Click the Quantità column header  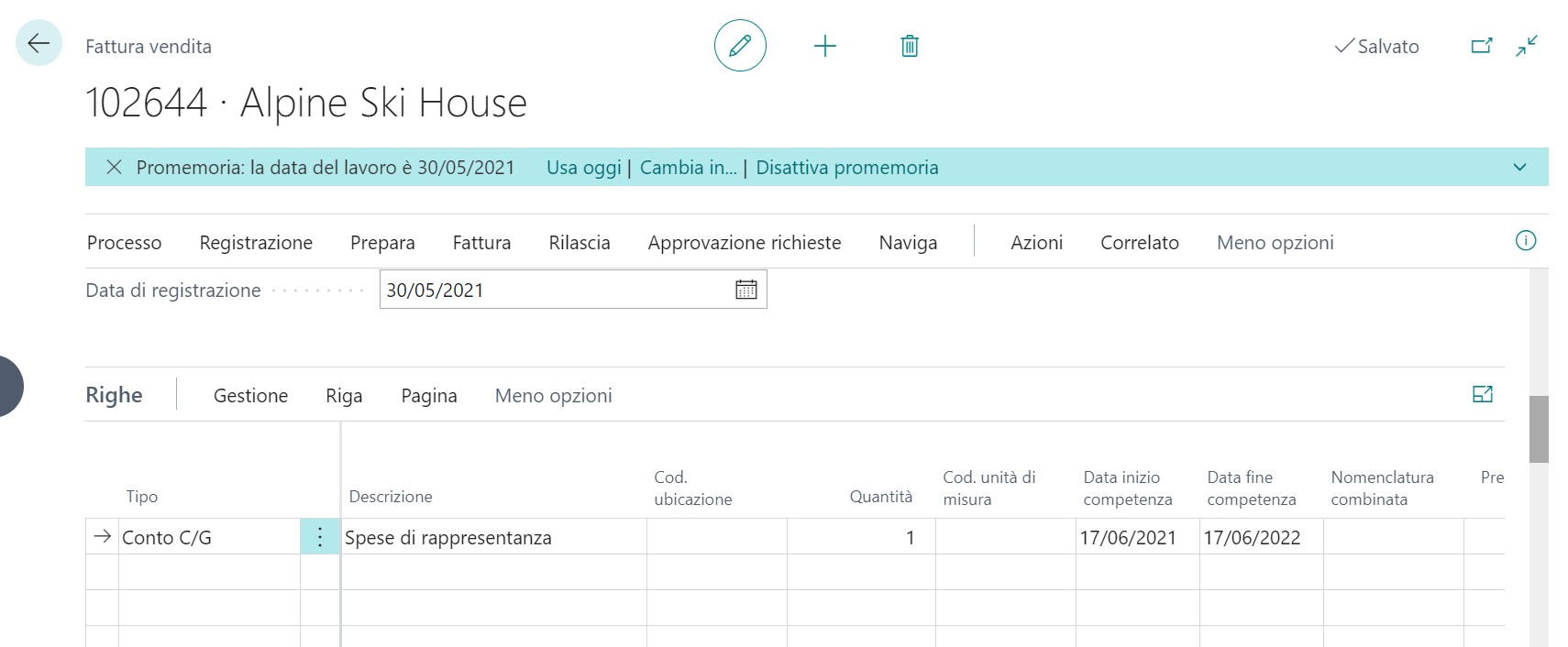coord(880,497)
